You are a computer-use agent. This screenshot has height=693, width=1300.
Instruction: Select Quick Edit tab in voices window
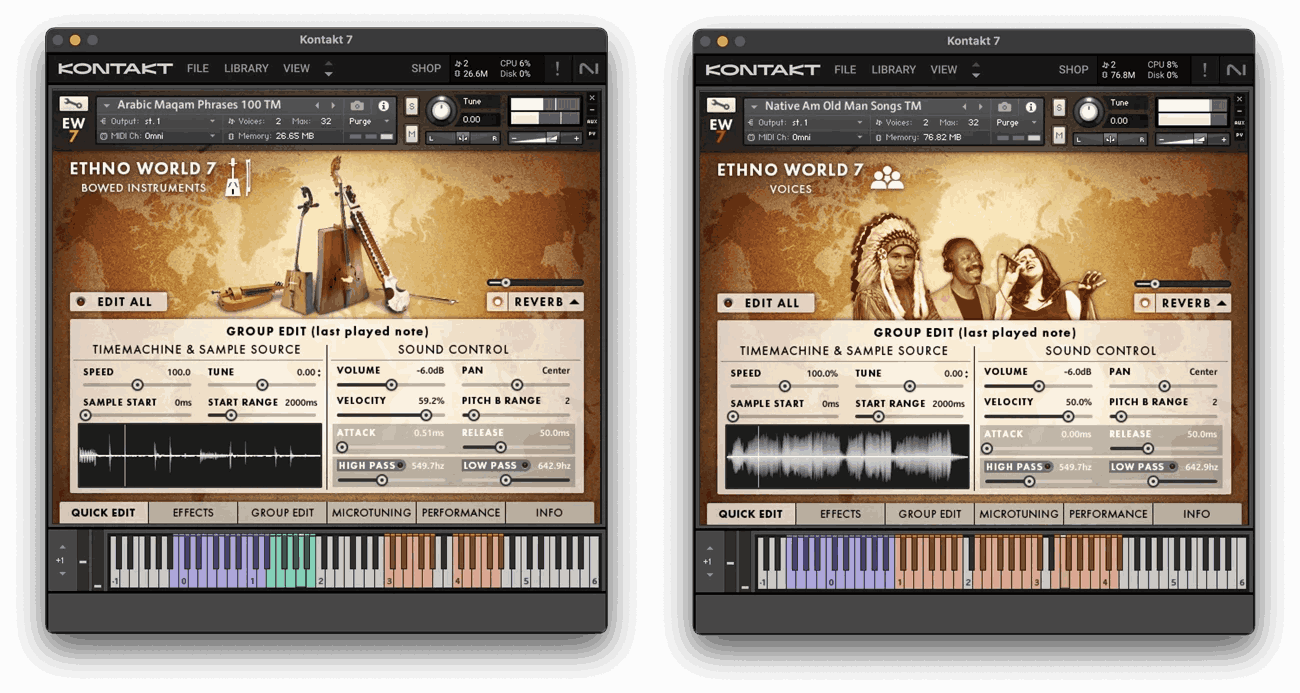[x=750, y=514]
